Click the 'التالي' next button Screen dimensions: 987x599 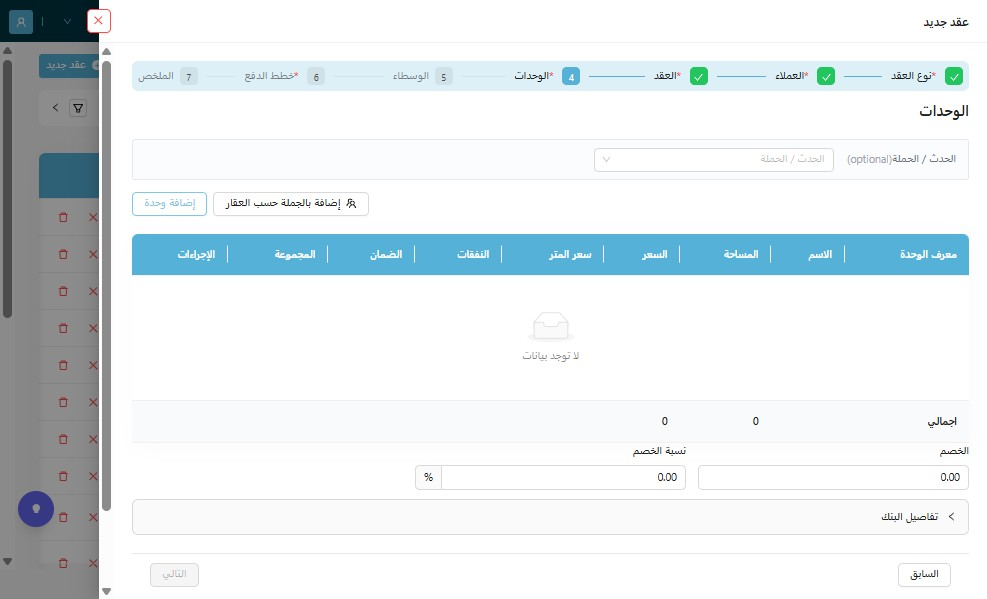174,574
